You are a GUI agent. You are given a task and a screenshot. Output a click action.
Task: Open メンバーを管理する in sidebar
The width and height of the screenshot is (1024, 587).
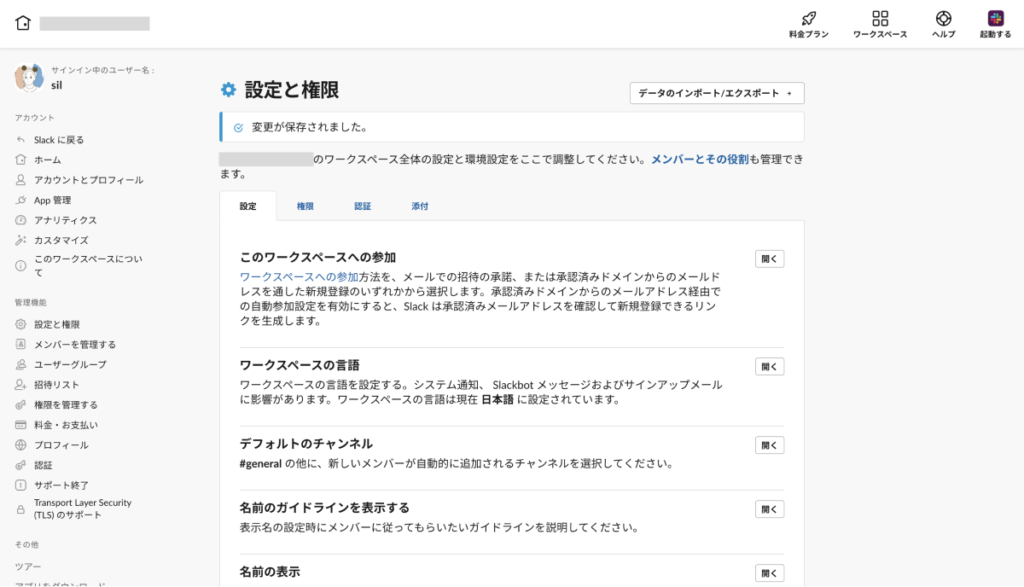pos(75,344)
